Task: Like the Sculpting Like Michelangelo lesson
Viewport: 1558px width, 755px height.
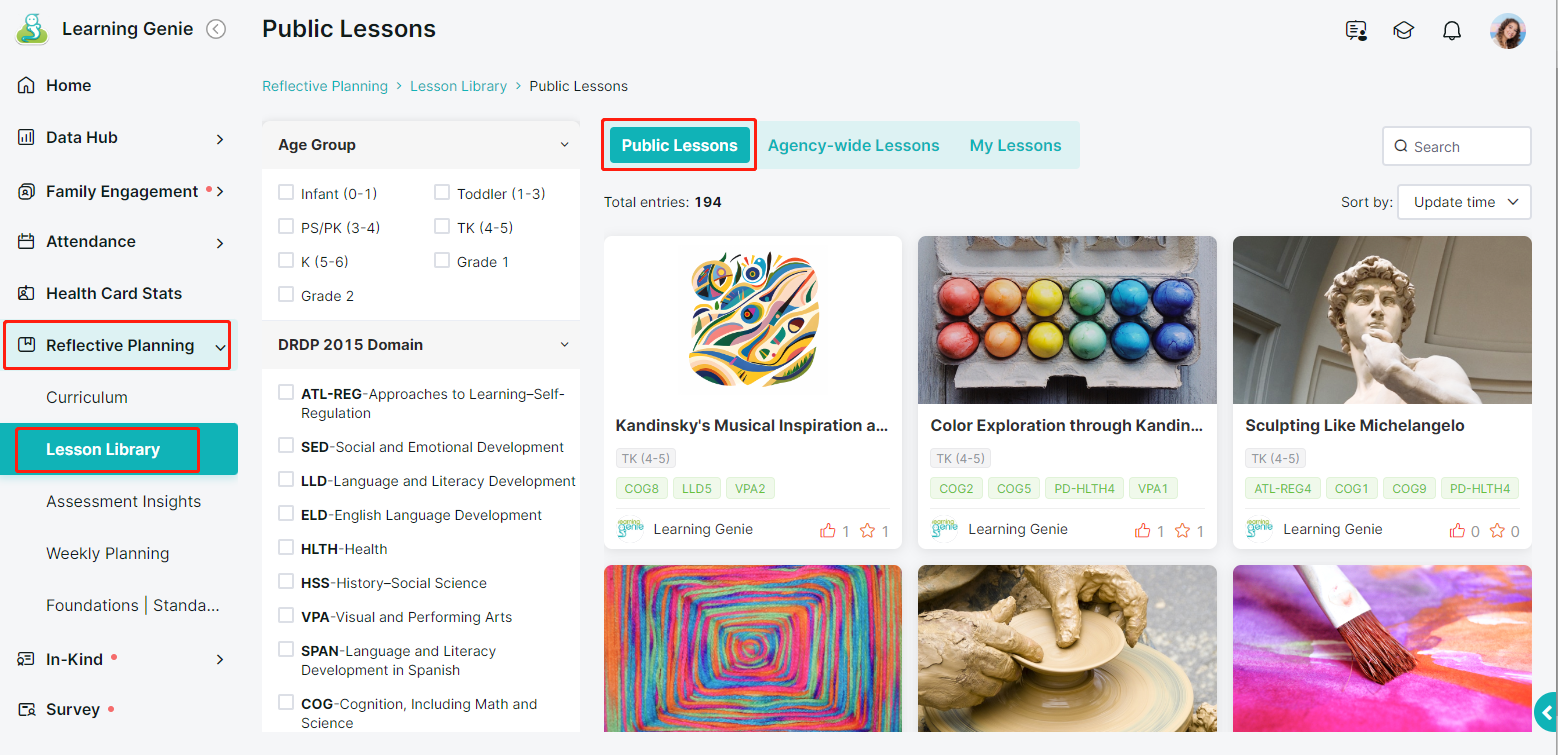Action: click(x=1458, y=531)
